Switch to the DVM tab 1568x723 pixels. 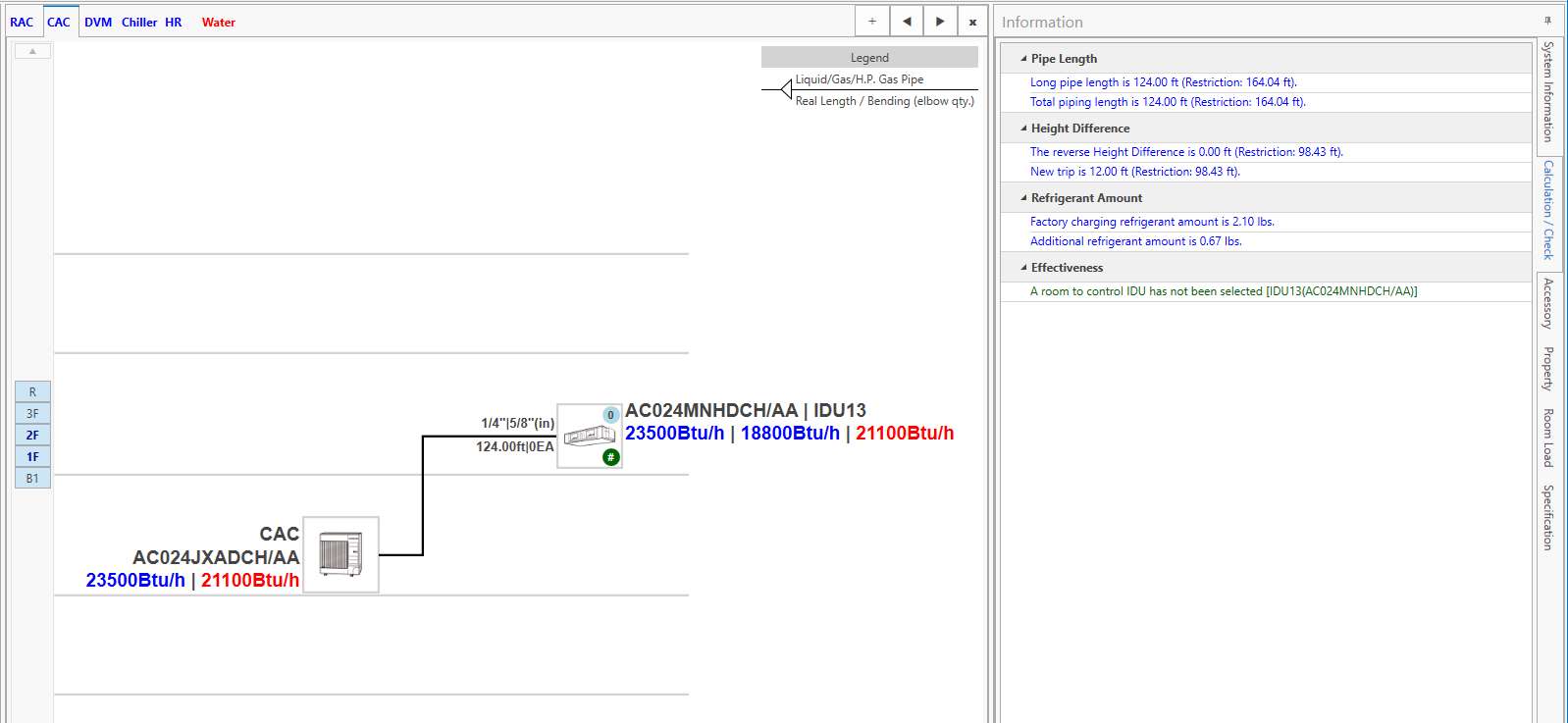point(98,22)
